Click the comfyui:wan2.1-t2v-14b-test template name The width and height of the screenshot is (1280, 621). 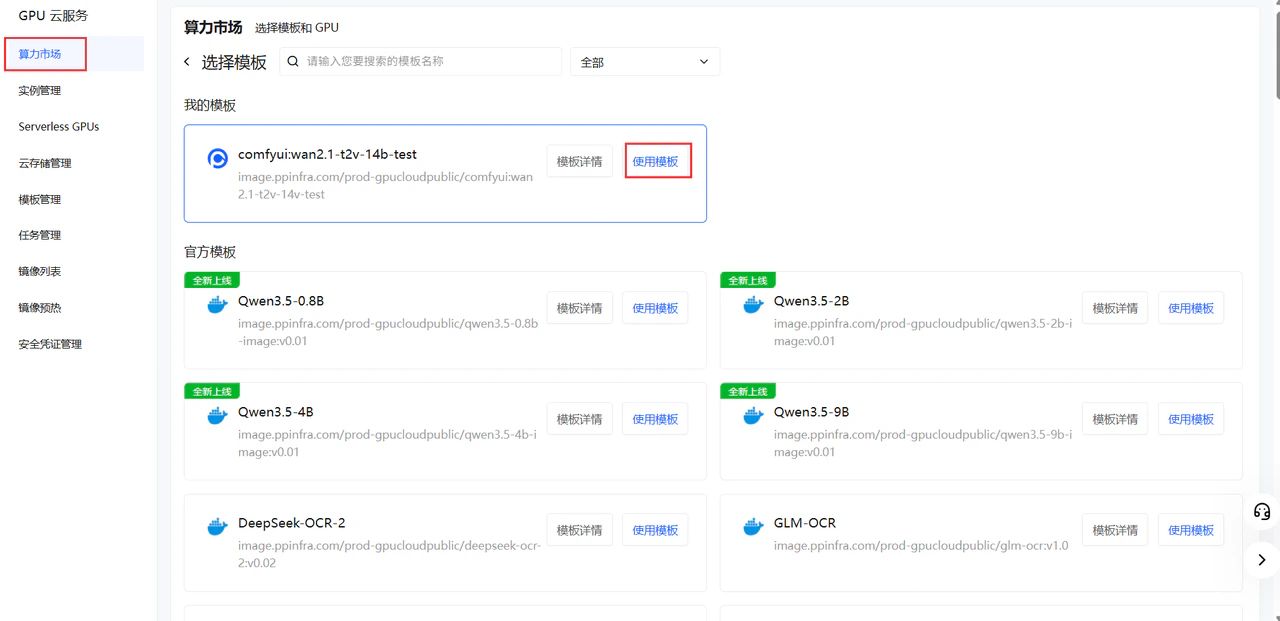[x=327, y=155]
